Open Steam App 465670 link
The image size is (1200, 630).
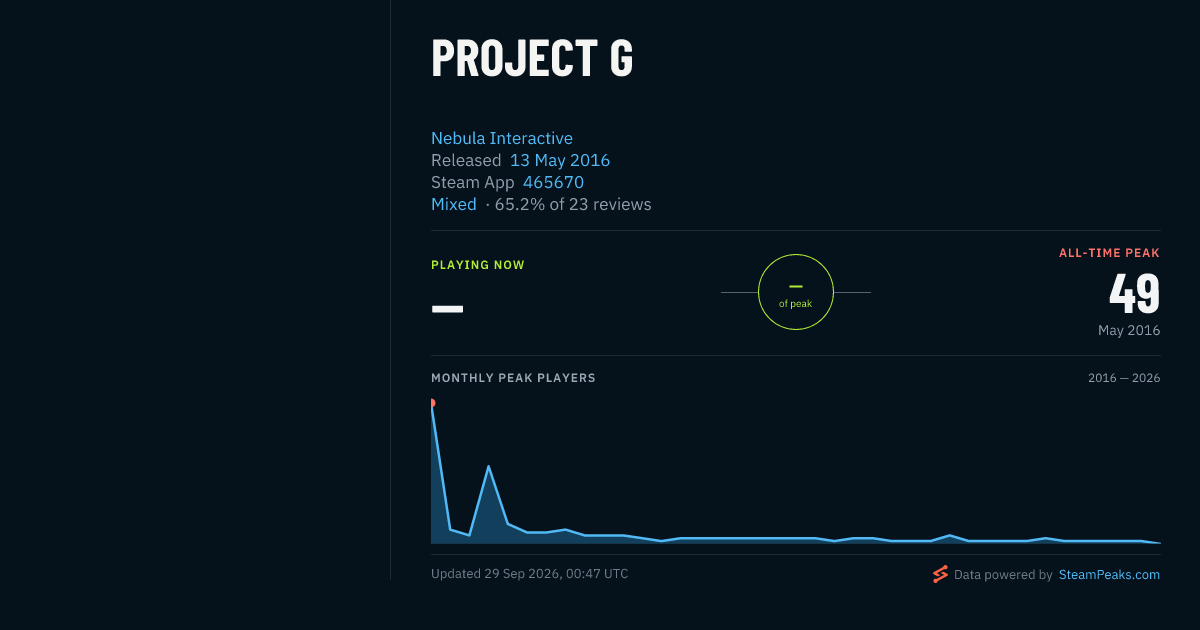pos(553,182)
